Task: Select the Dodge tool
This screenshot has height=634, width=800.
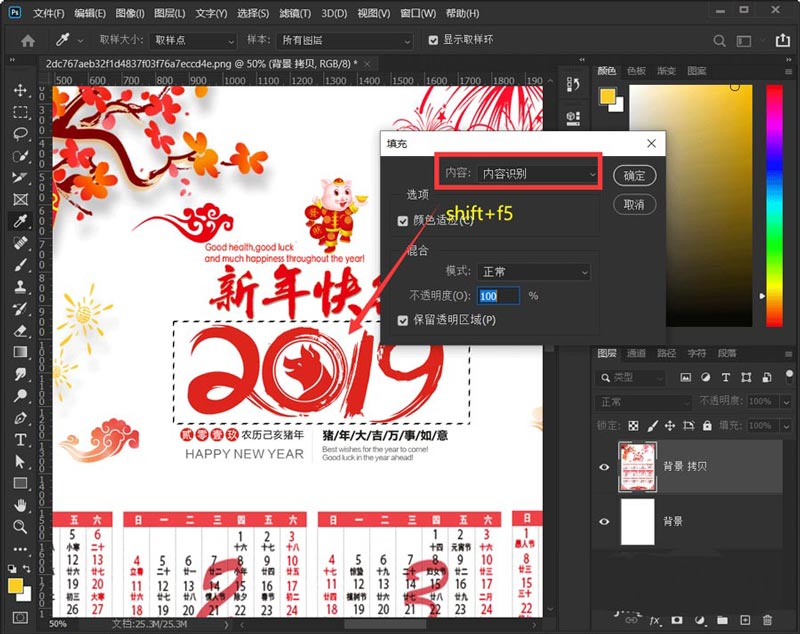Action: coord(20,396)
